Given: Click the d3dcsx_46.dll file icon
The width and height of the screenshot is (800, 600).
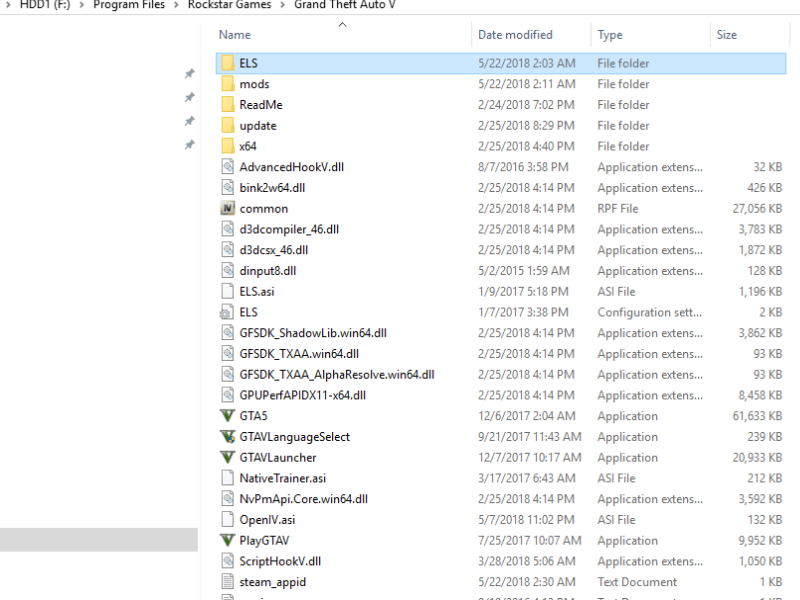Looking at the screenshot, I should 228,250.
